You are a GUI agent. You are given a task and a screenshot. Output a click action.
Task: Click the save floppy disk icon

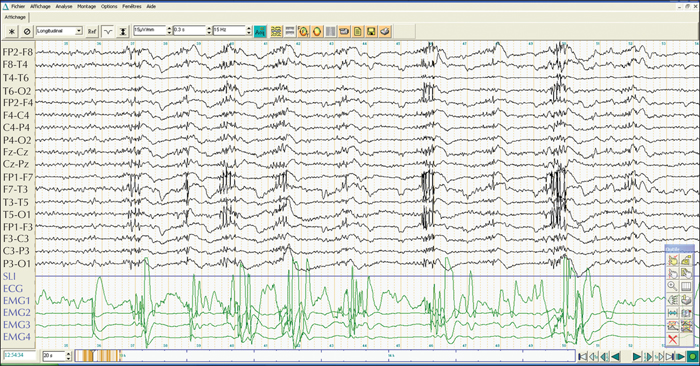pyautogui.click(x=371, y=31)
